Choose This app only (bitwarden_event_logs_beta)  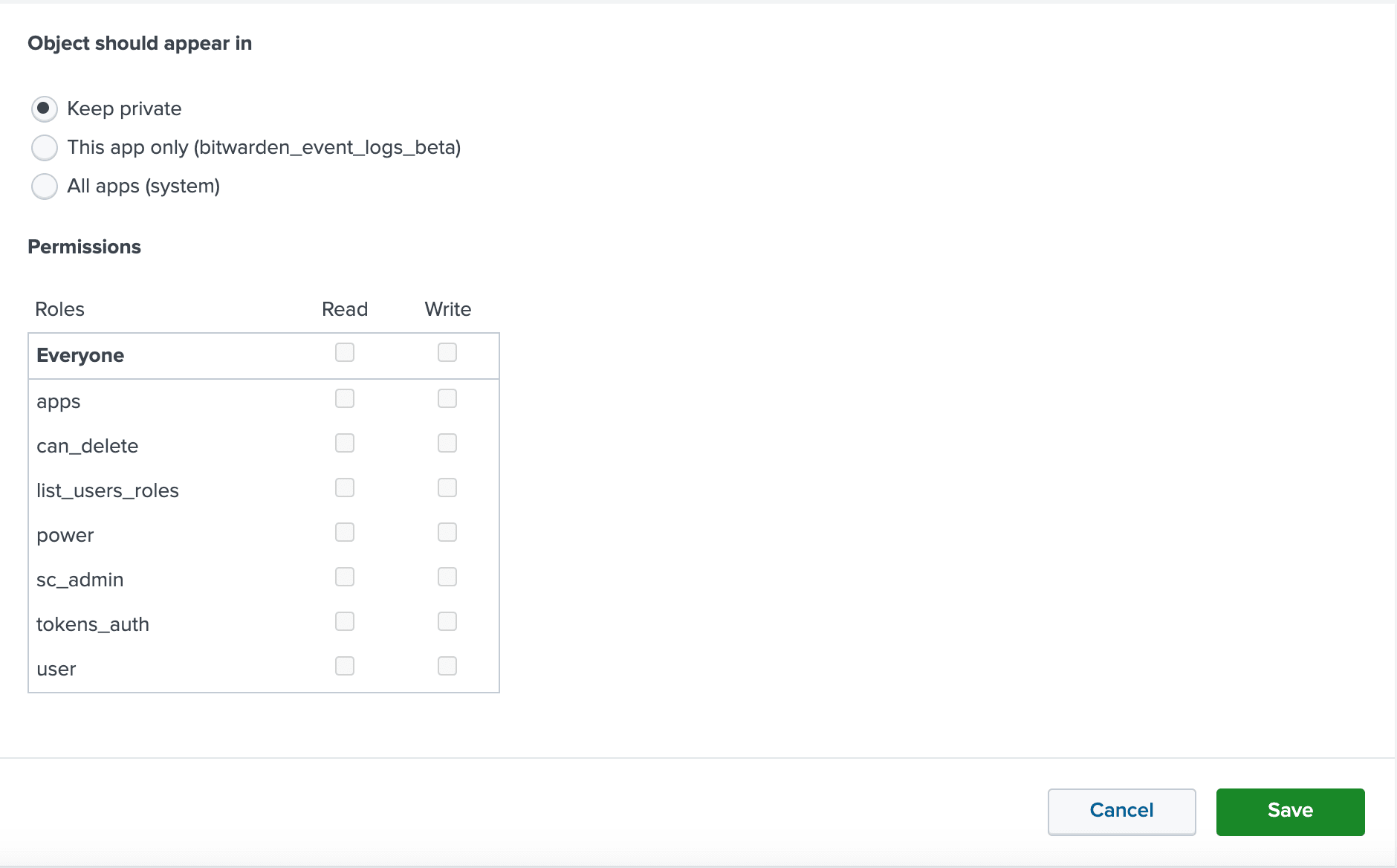click(45, 147)
